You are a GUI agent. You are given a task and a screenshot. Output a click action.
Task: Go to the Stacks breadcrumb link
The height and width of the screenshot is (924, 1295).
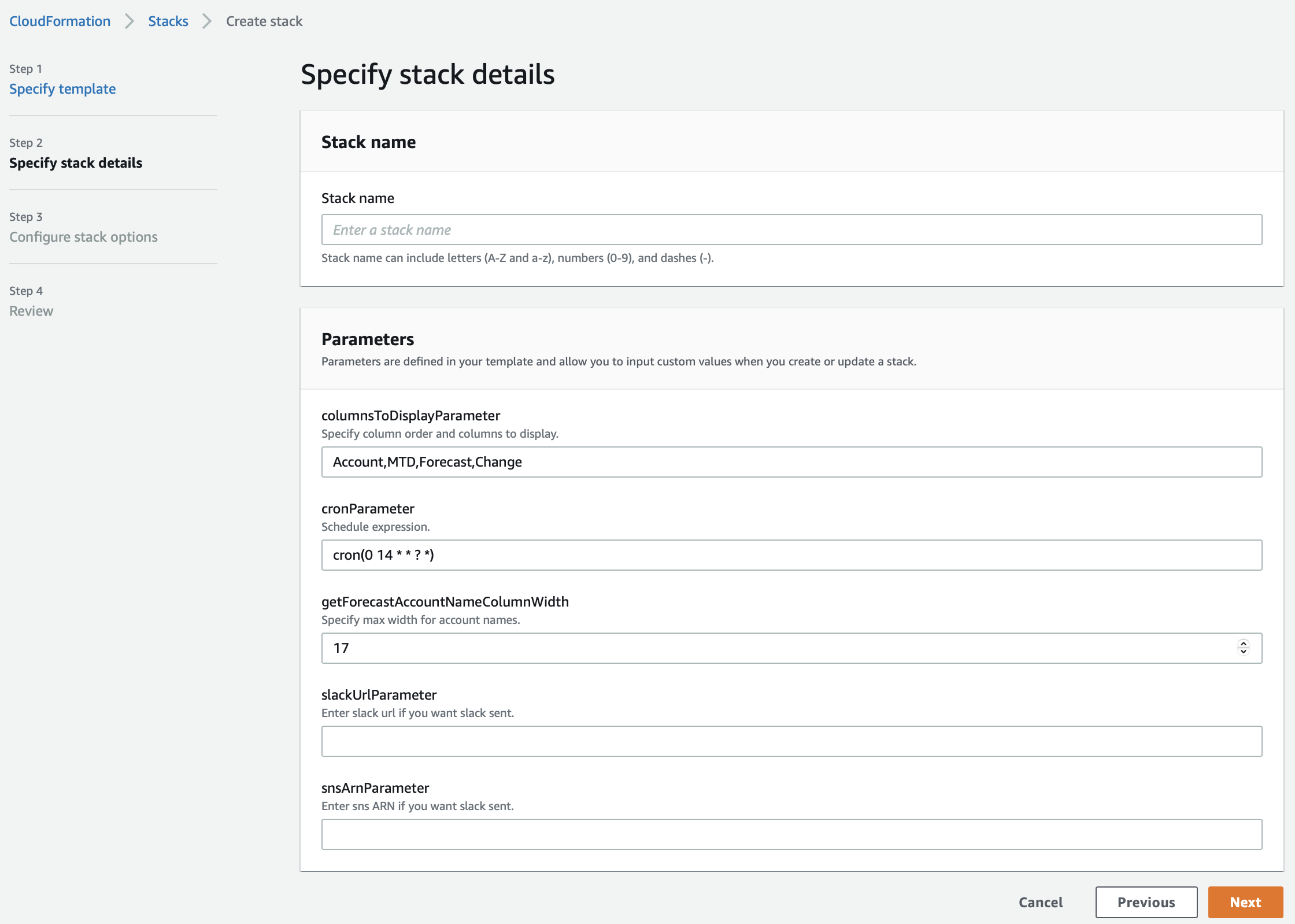click(x=168, y=21)
